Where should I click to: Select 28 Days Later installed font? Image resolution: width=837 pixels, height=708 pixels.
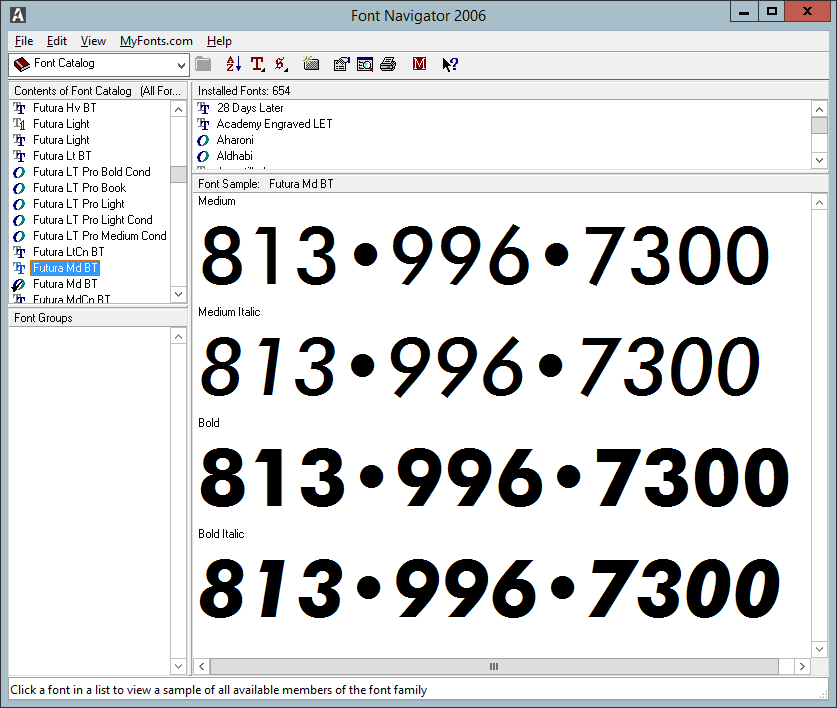pos(250,108)
